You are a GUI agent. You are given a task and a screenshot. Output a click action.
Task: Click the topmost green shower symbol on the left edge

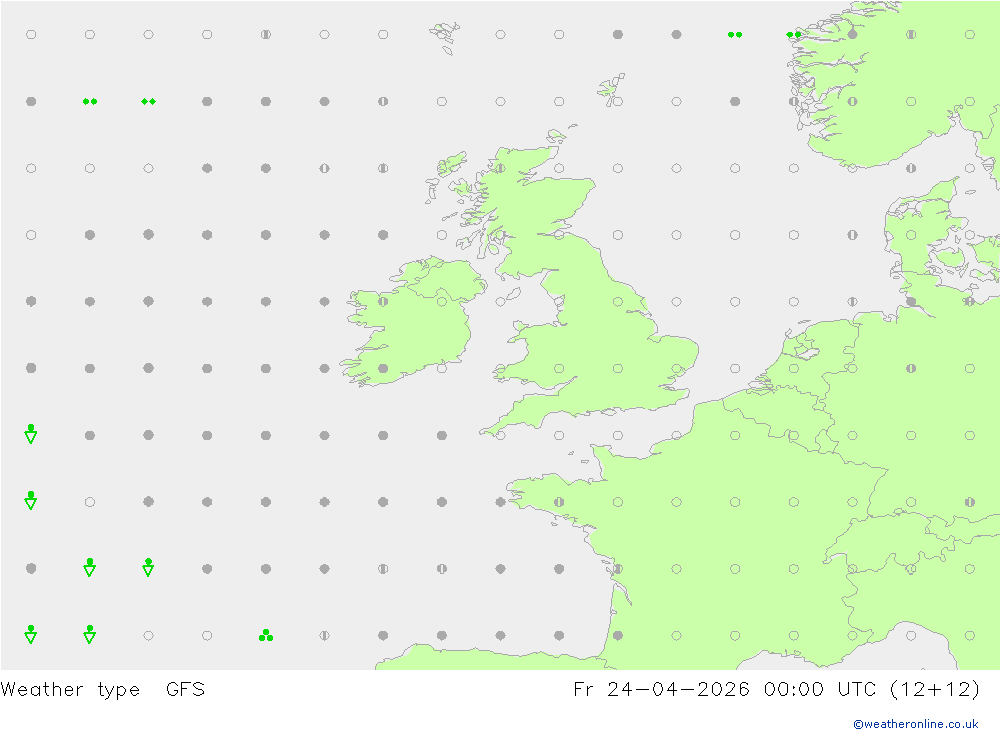coord(31,434)
